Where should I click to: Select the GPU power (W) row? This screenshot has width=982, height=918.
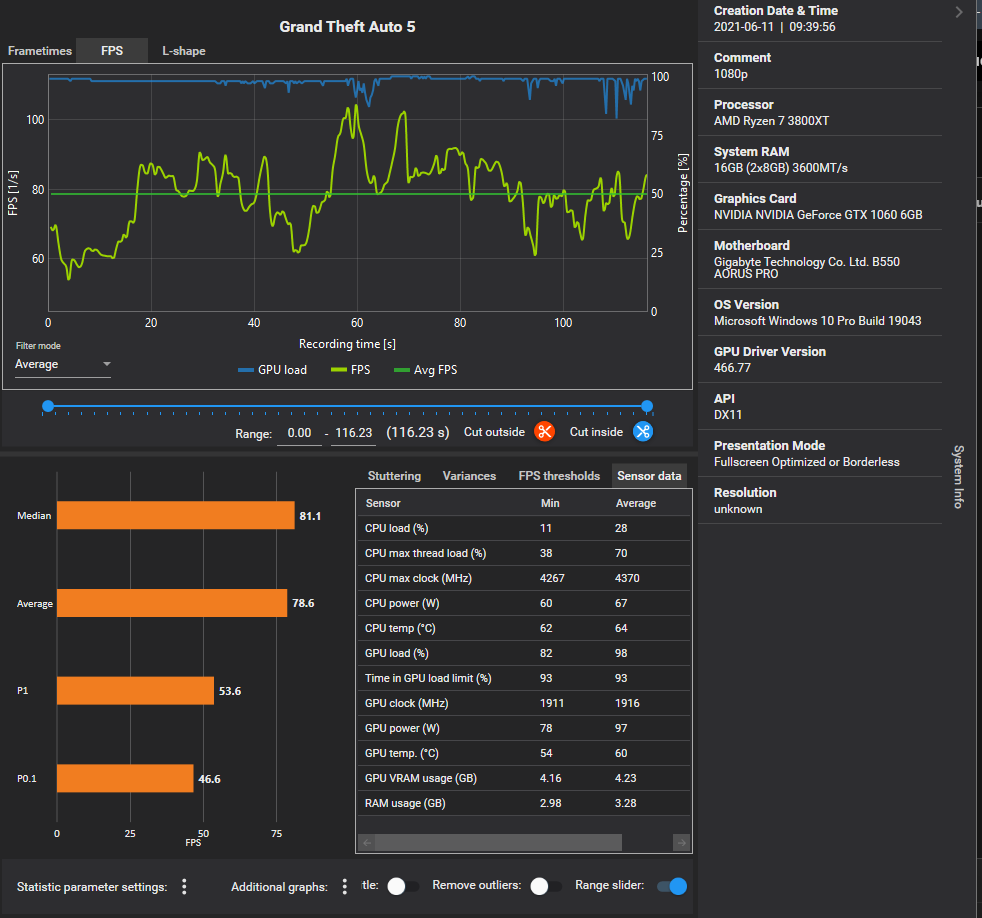tap(524, 728)
